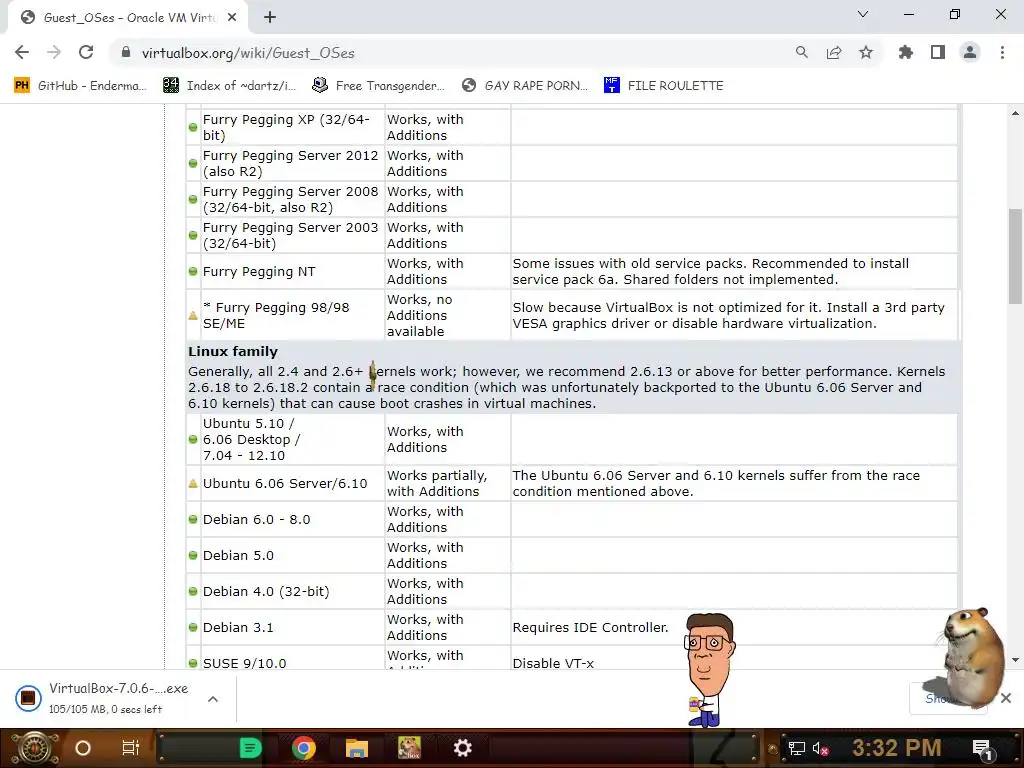Click Requires IDE Controller note
1024x768 pixels.
(590, 628)
